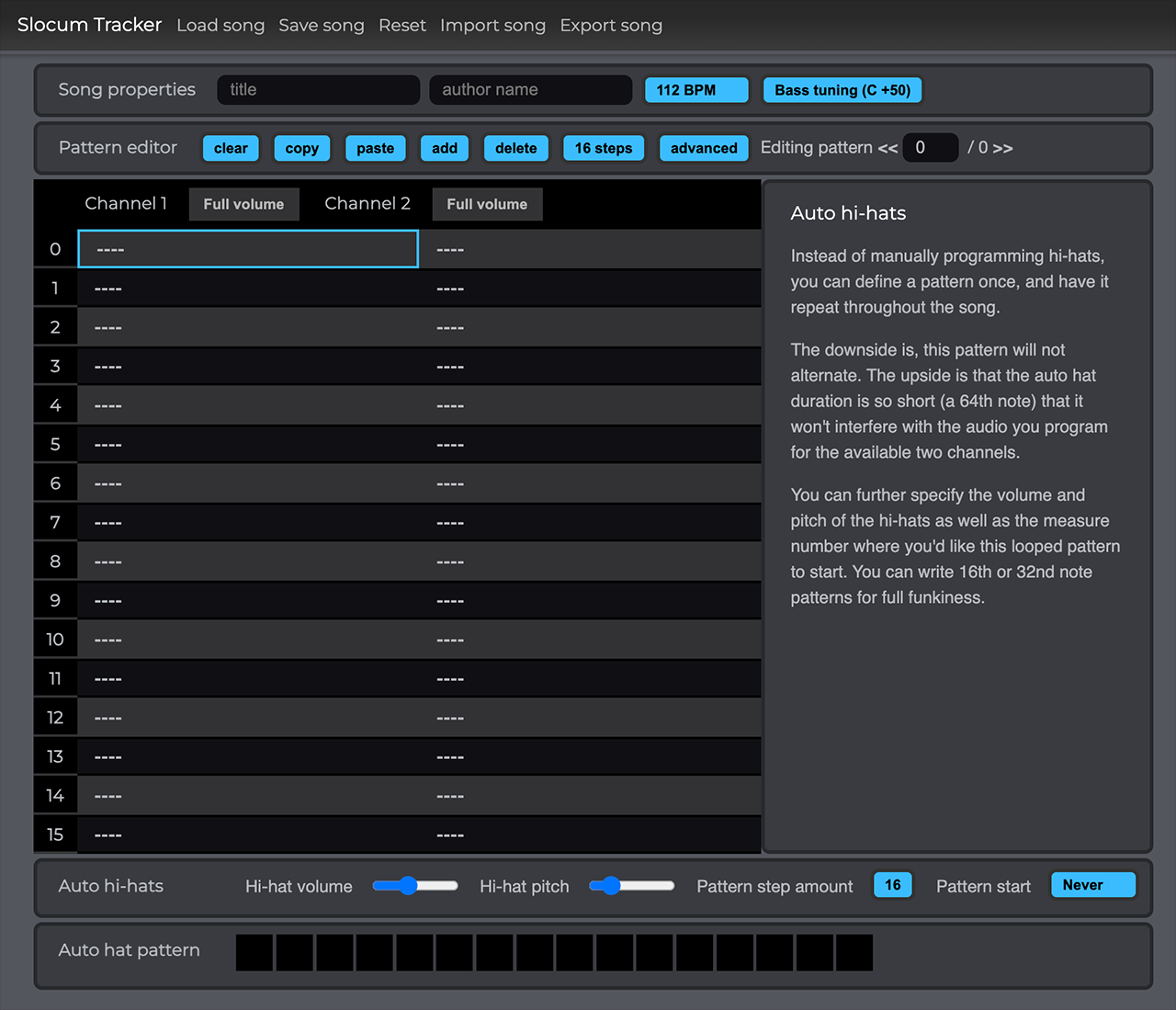Toggle ninth auto hat pattern step
Image resolution: width=1176 pixels, height=1010 pixels.
(x=574, y=953)
